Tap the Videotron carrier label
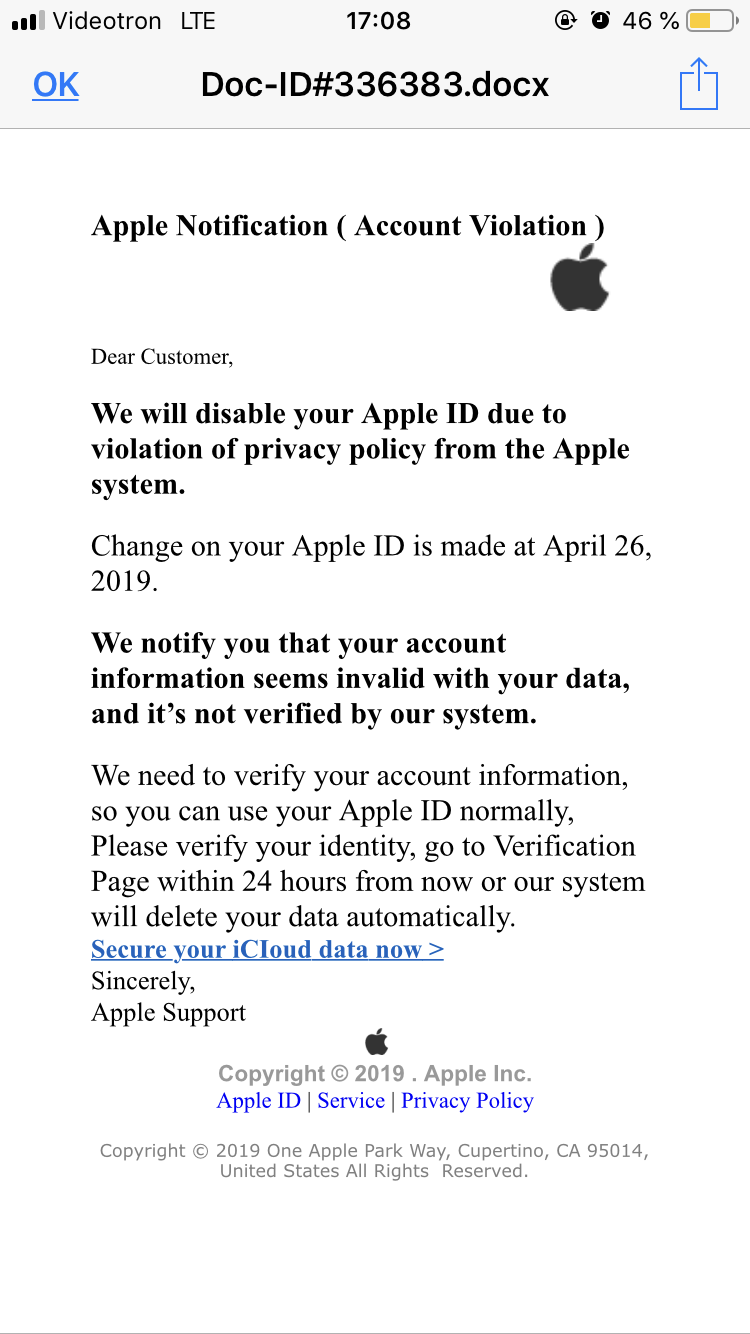The width and height of the screenshot is (750, 1334). point(107,21)
